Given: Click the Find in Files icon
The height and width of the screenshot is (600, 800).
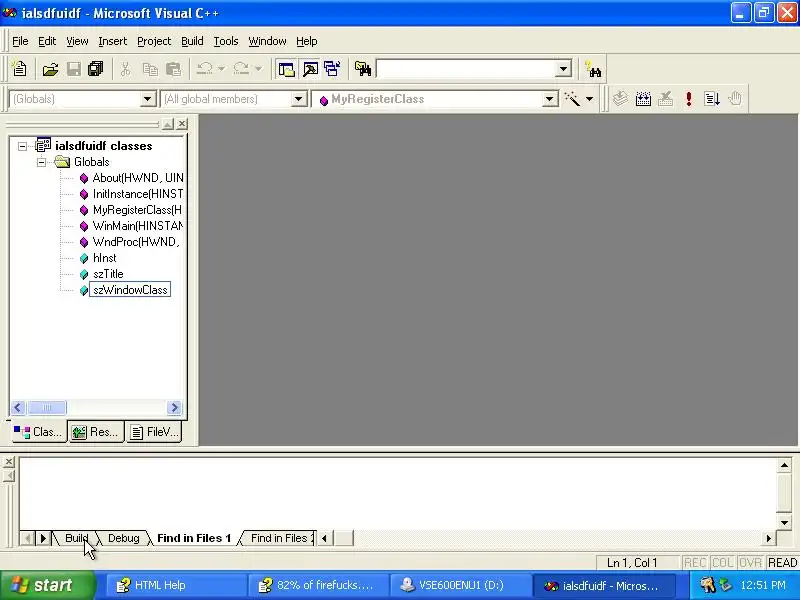Looking at the screenshot, I should pyautogui.click(x=363, y=69).
